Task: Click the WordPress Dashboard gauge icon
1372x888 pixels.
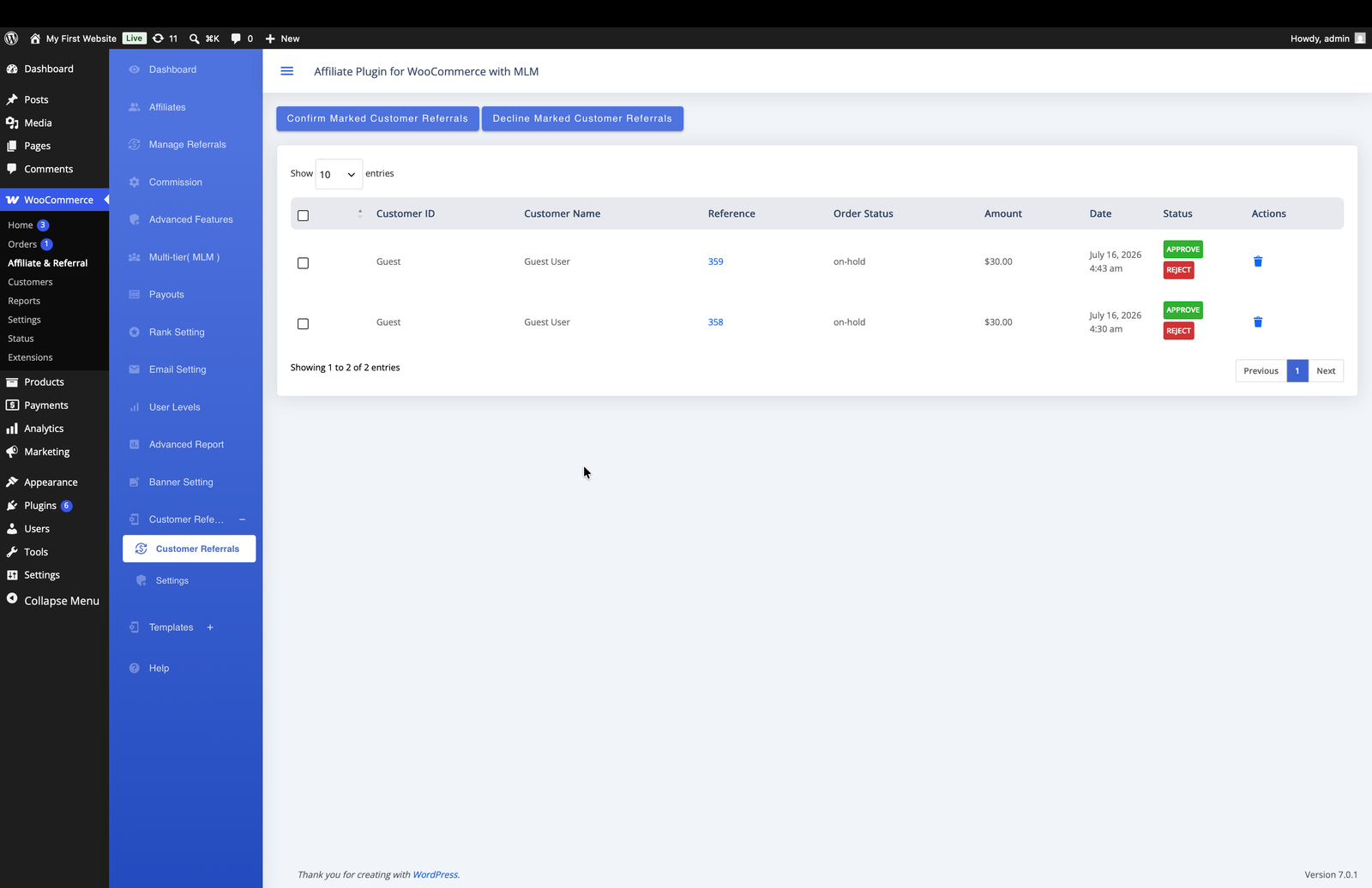Action: (x=12, y=69)
